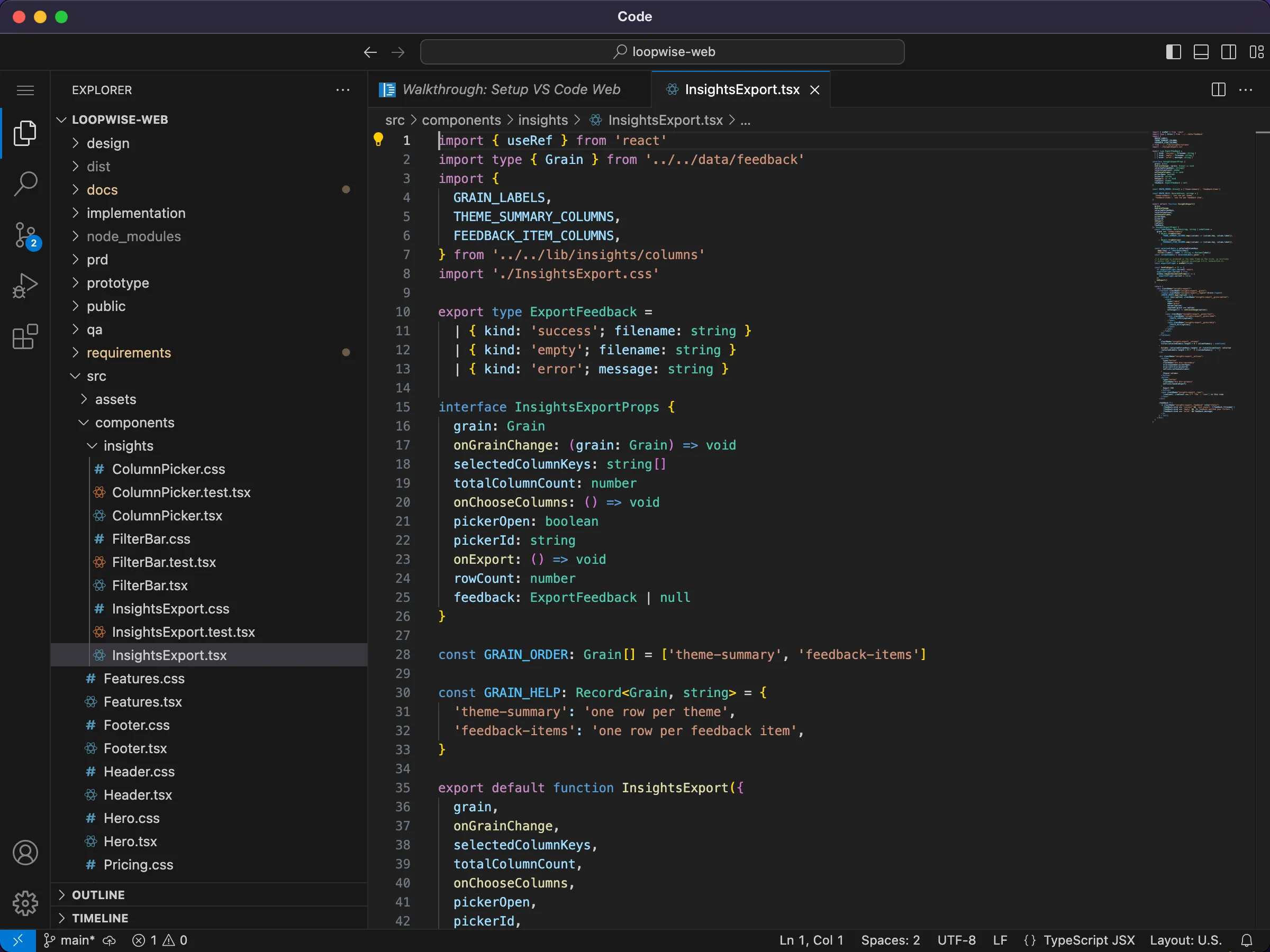Screen dimensions: 1270x952
Task: Open the Manage gear icon
Action: [25, 903]
